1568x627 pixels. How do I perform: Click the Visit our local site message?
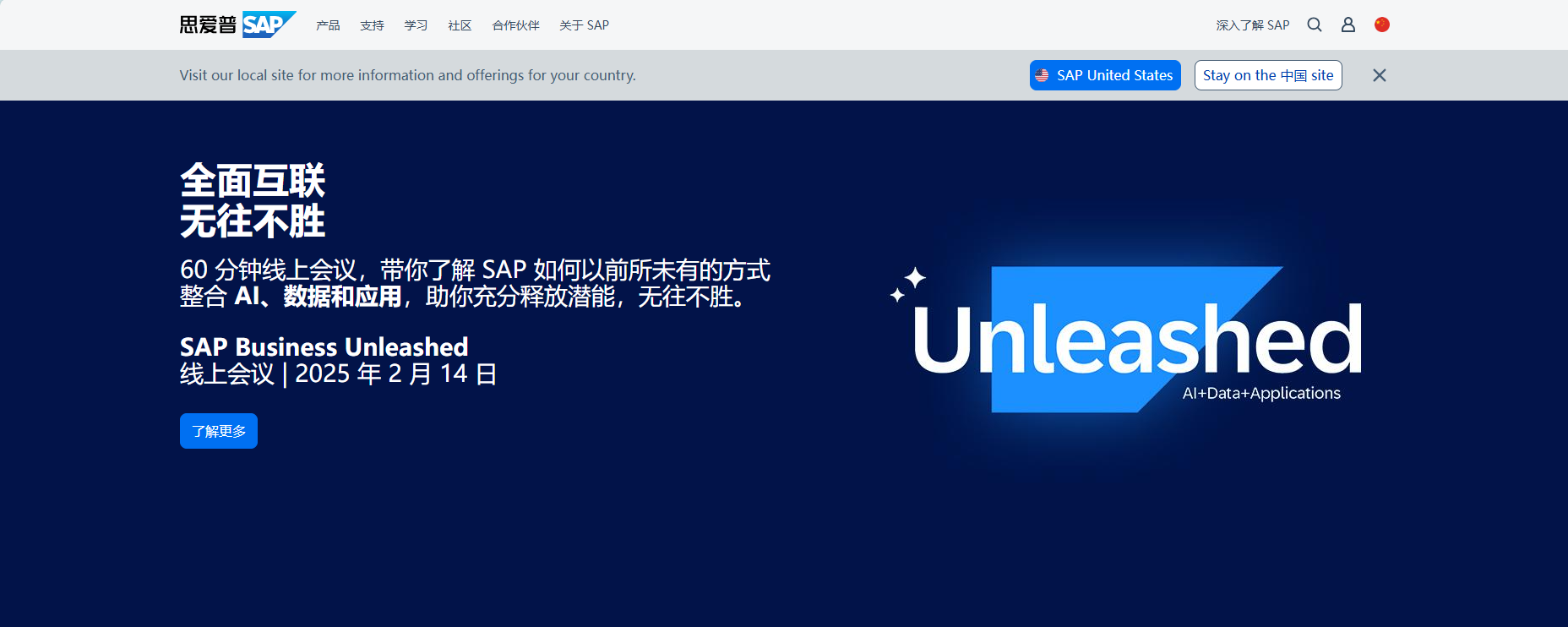[x=407, y=75]
